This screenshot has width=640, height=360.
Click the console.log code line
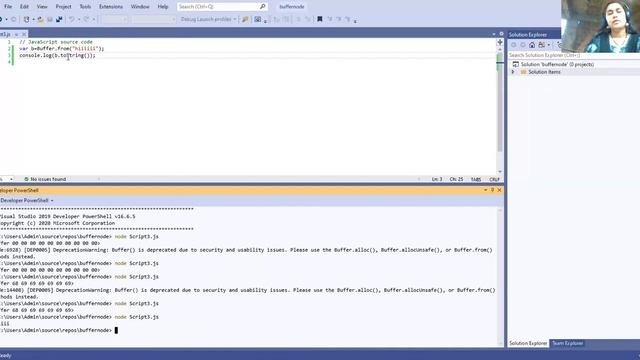tap(57, 55)
